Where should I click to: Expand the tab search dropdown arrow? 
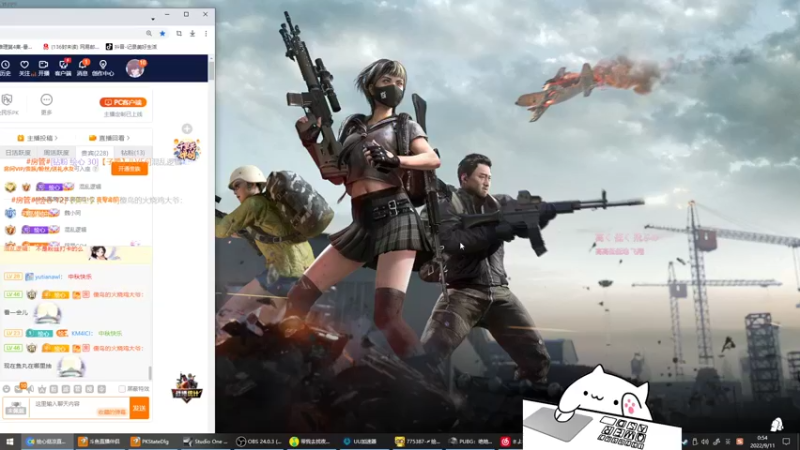153,19
